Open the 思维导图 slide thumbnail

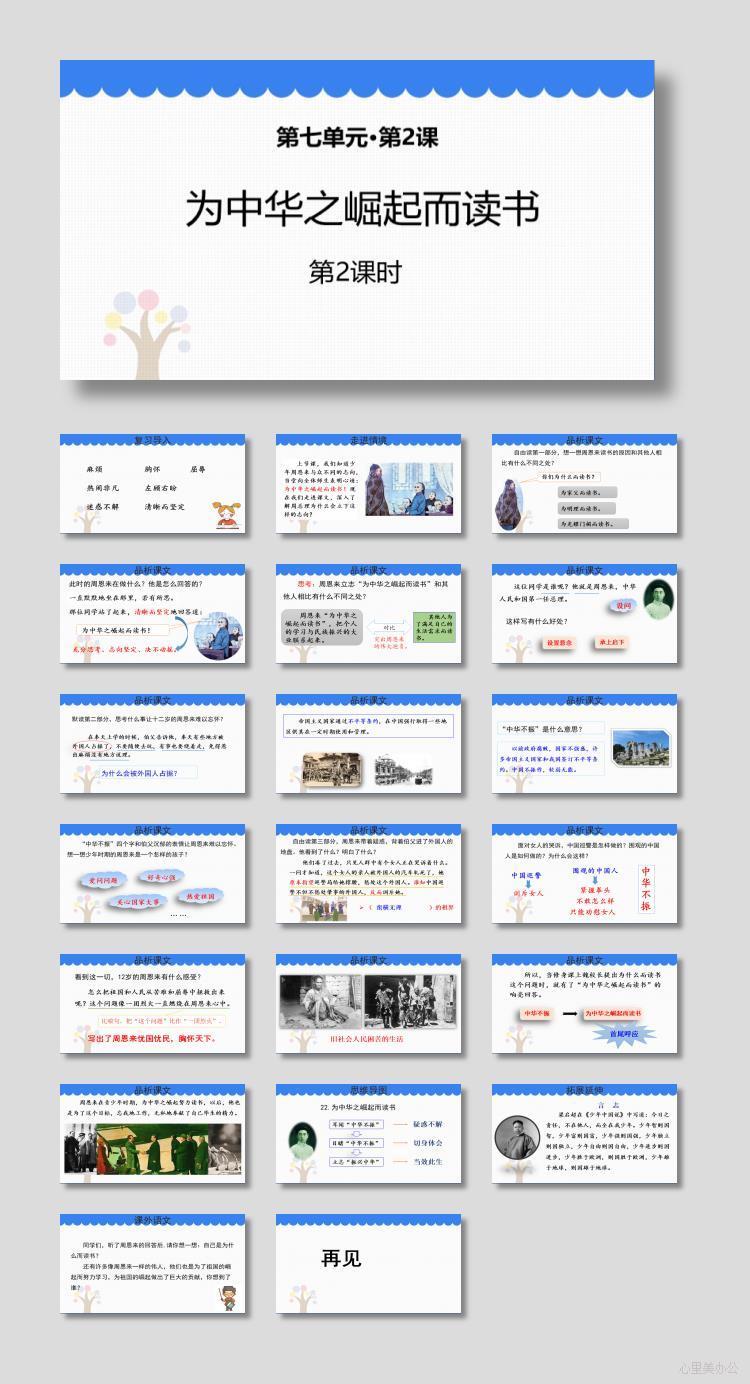[x=368, y=1134]
